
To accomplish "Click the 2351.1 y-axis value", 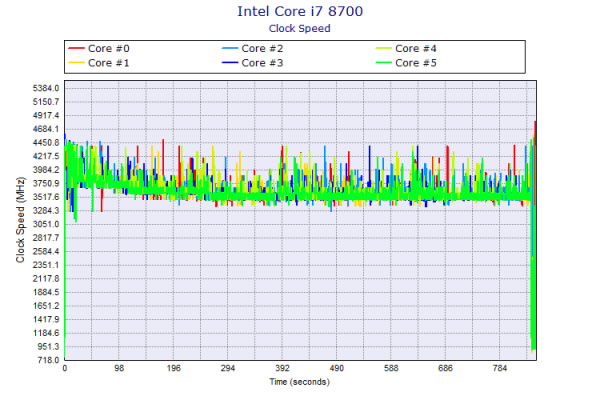I will coord(46,265).
